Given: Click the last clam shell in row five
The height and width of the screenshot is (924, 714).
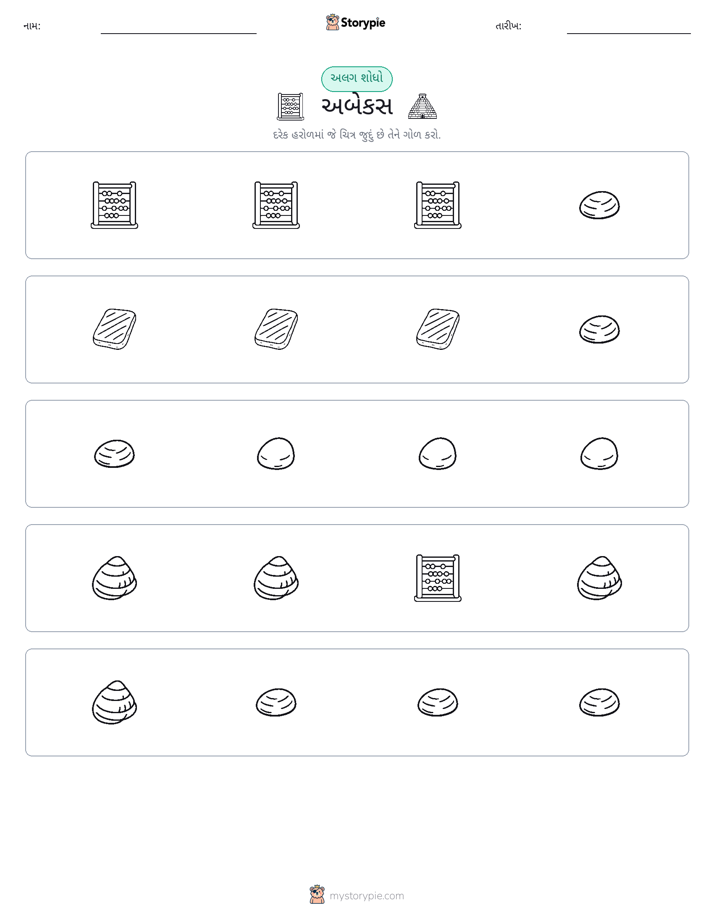Looking at the screenshot, I should [599, 702].
